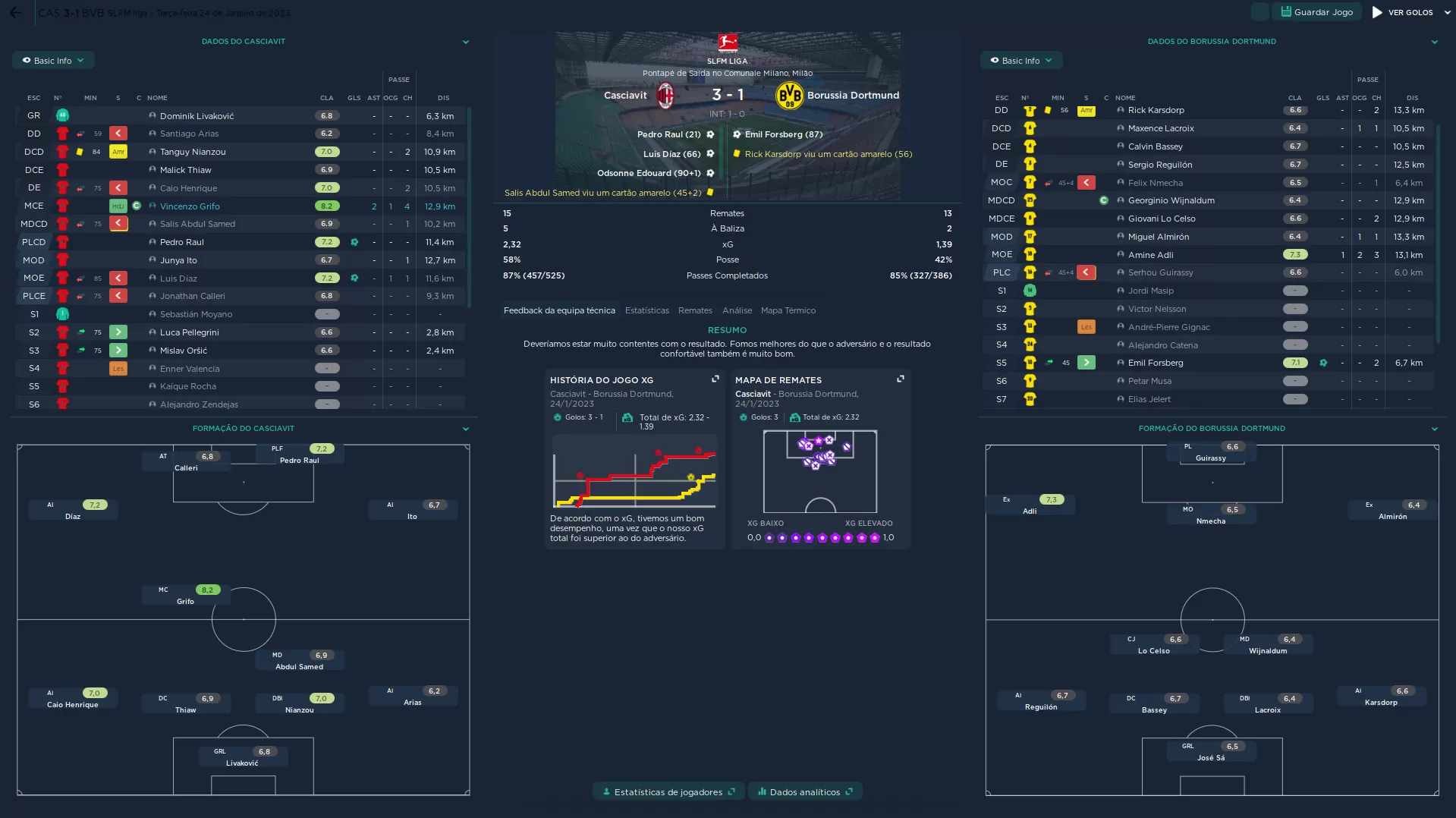
Task: Switch to the Estatísticas tab
Action: pyautogui.click(x=646, y=310)
